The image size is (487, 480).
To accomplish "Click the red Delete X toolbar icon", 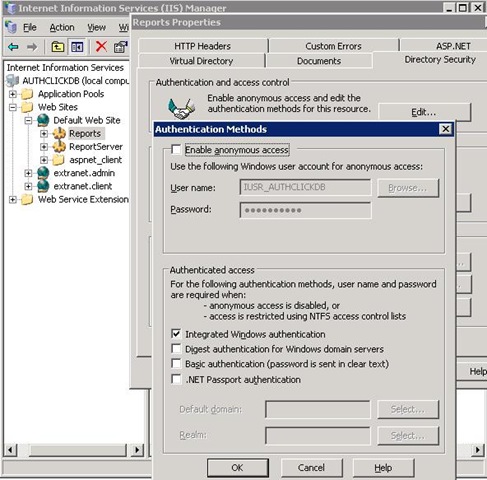I will (x=101, y=47).
